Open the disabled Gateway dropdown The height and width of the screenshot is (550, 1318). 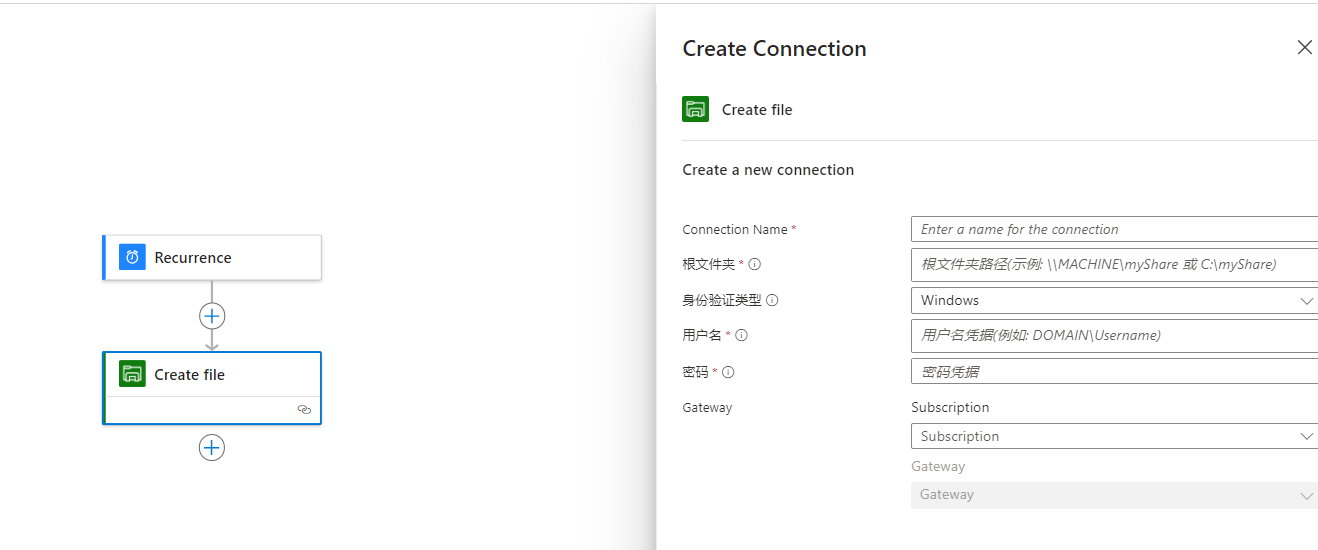[x=1114, y=495]
